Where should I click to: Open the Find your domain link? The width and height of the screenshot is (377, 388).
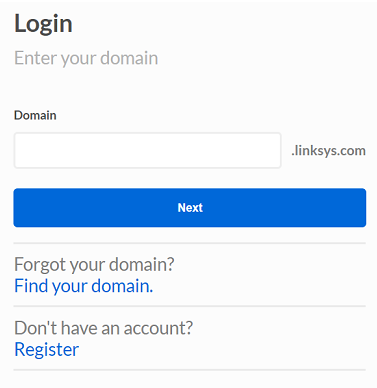83,286
